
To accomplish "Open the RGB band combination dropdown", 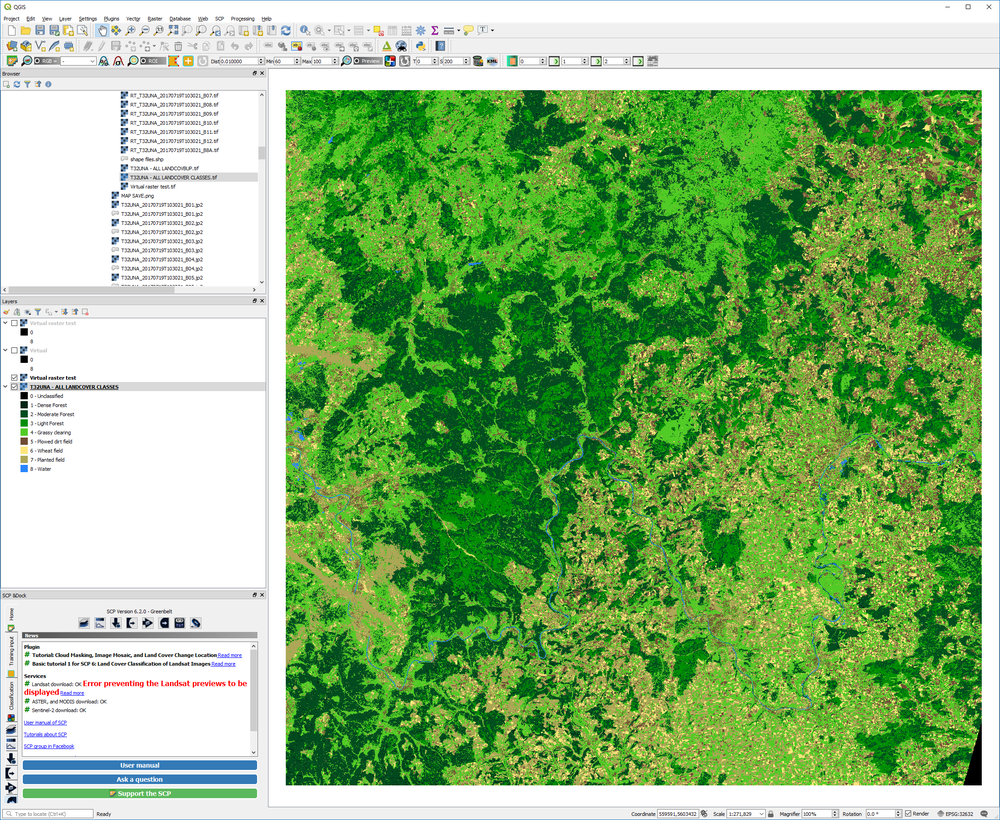I will point(94,60).
